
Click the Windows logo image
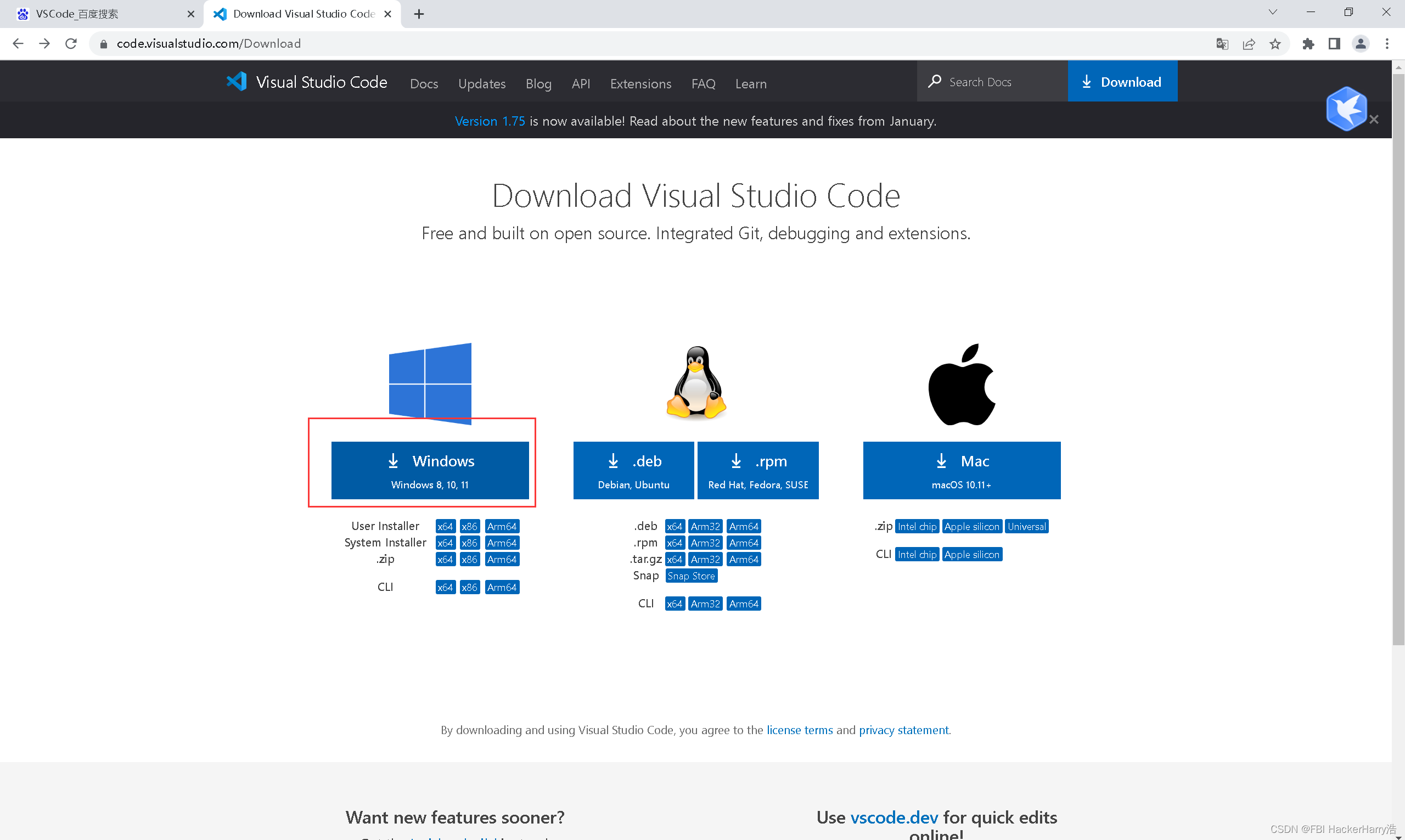pos(430,383)
